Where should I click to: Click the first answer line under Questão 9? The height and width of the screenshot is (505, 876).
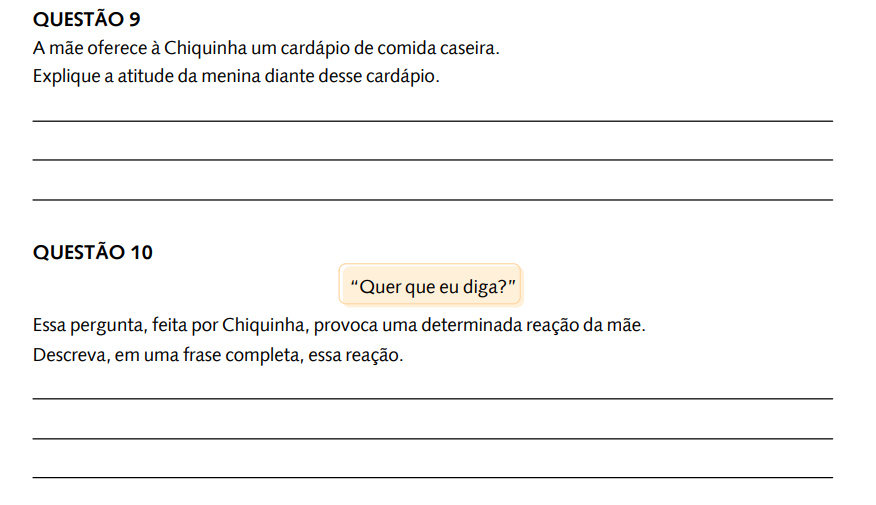[432, 121]
